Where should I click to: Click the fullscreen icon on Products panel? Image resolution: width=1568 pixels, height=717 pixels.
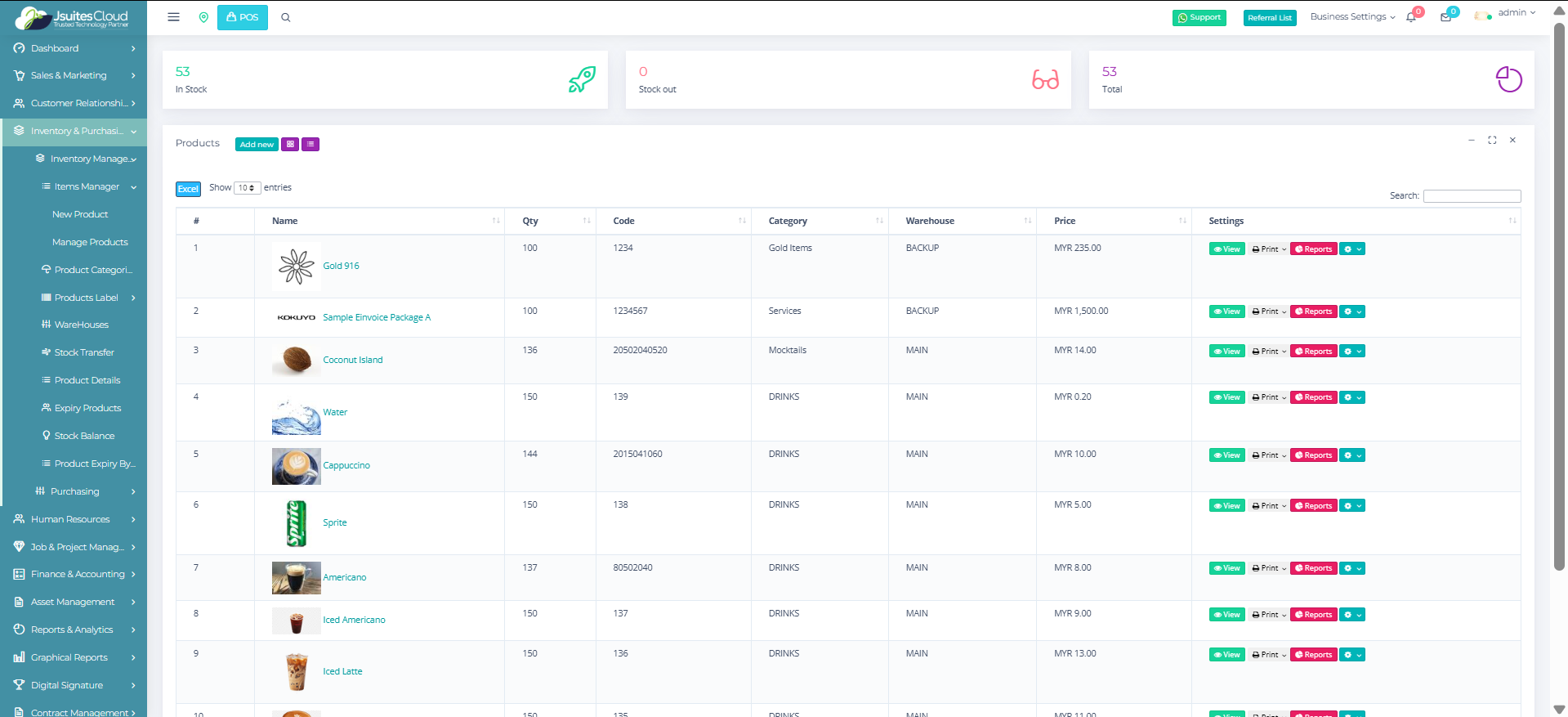pos(1492,141)
